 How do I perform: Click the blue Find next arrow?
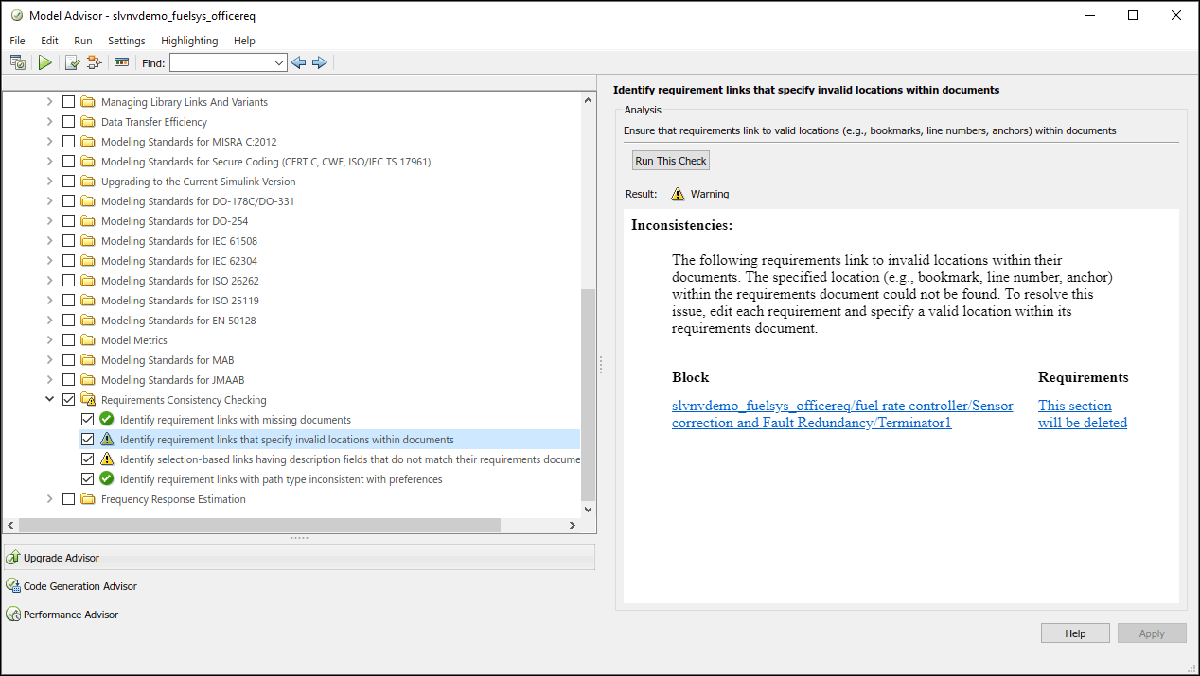(319, 63)
